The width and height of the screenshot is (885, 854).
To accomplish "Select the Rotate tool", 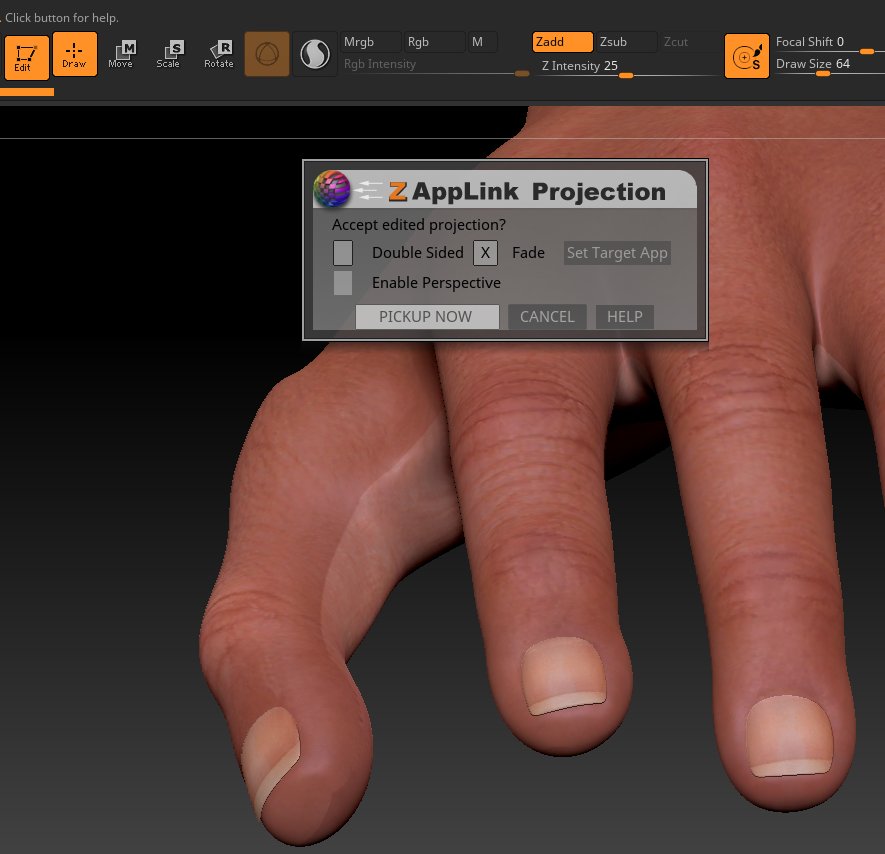I will [x=219, y=54].
